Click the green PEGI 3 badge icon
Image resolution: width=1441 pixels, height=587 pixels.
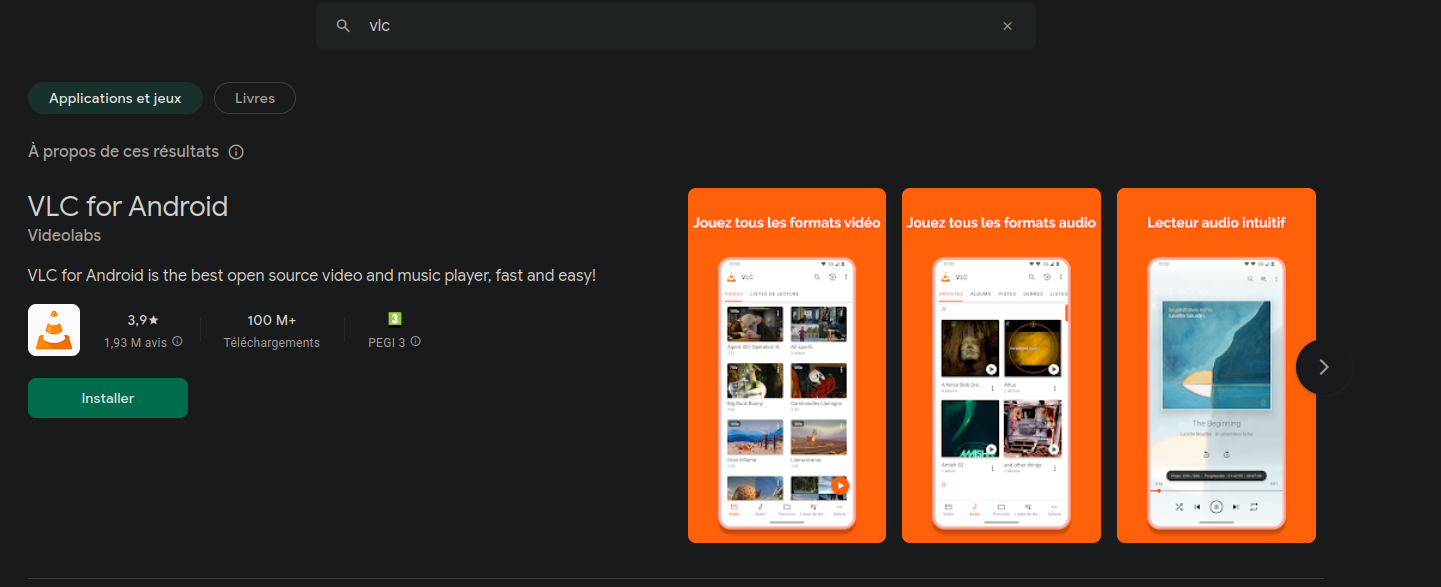click(x=395, y=319)
